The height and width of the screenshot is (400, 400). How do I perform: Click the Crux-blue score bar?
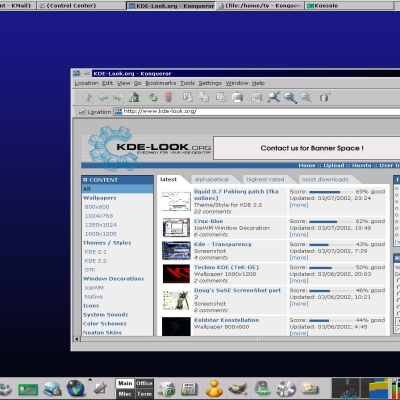click(x=331, y=221)
